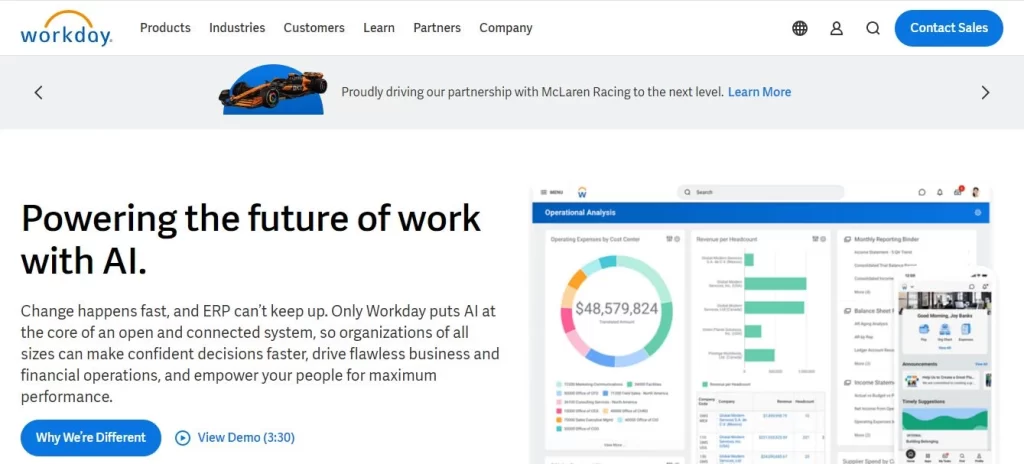The height and width of the screenshot is (464, 1024).
Task: Click the Powering the future of work headline
Action: point(251,240)
